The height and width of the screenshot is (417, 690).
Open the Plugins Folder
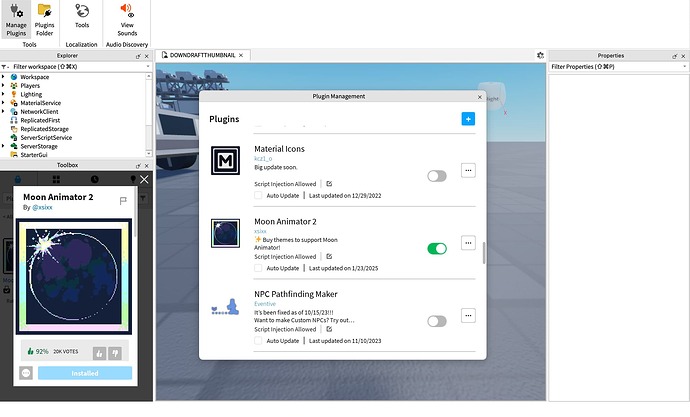44,20
